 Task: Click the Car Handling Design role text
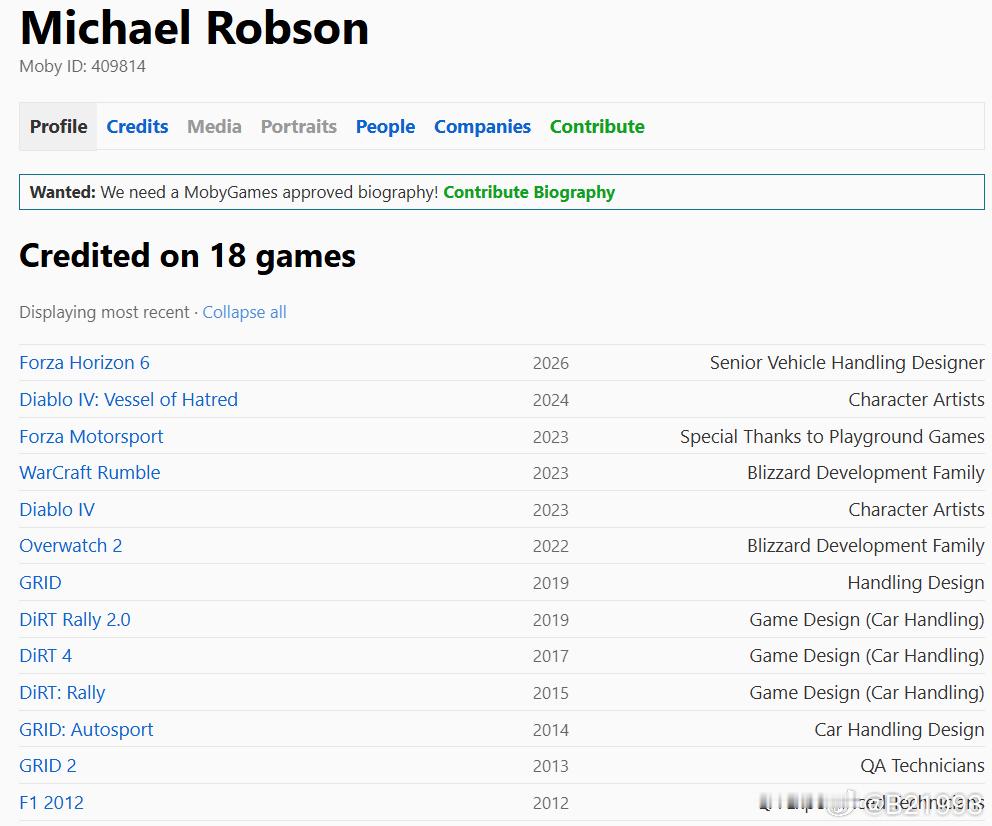click(x=899, y=729)
